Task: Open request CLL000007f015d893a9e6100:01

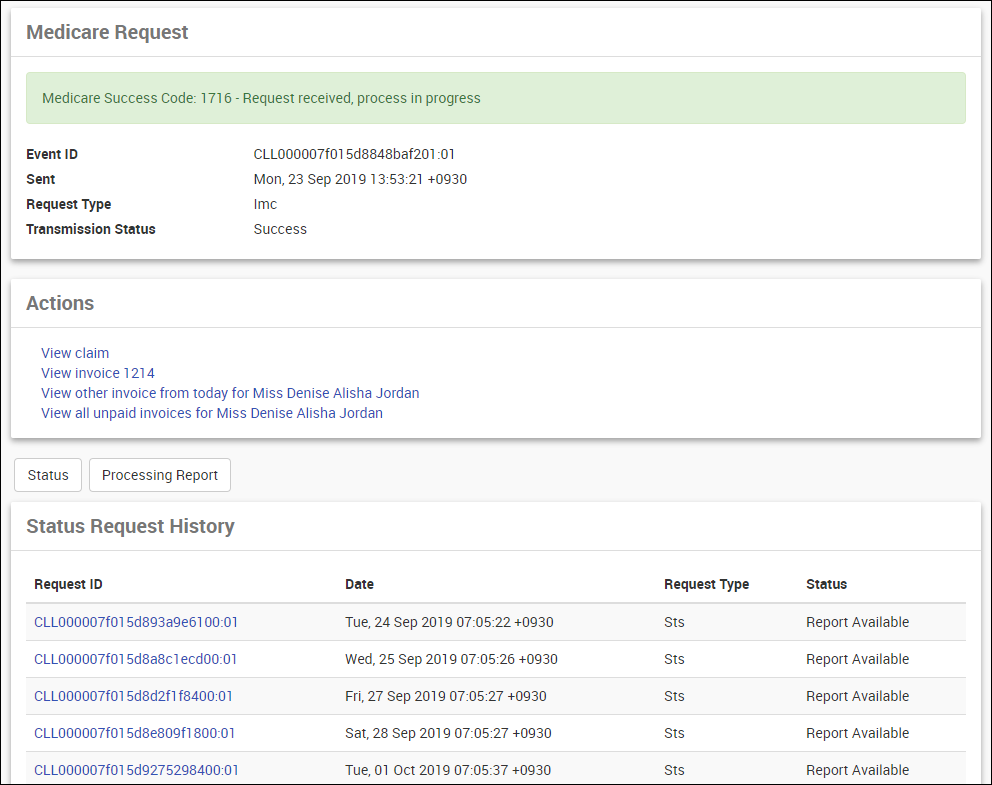Action: (136, 622)
